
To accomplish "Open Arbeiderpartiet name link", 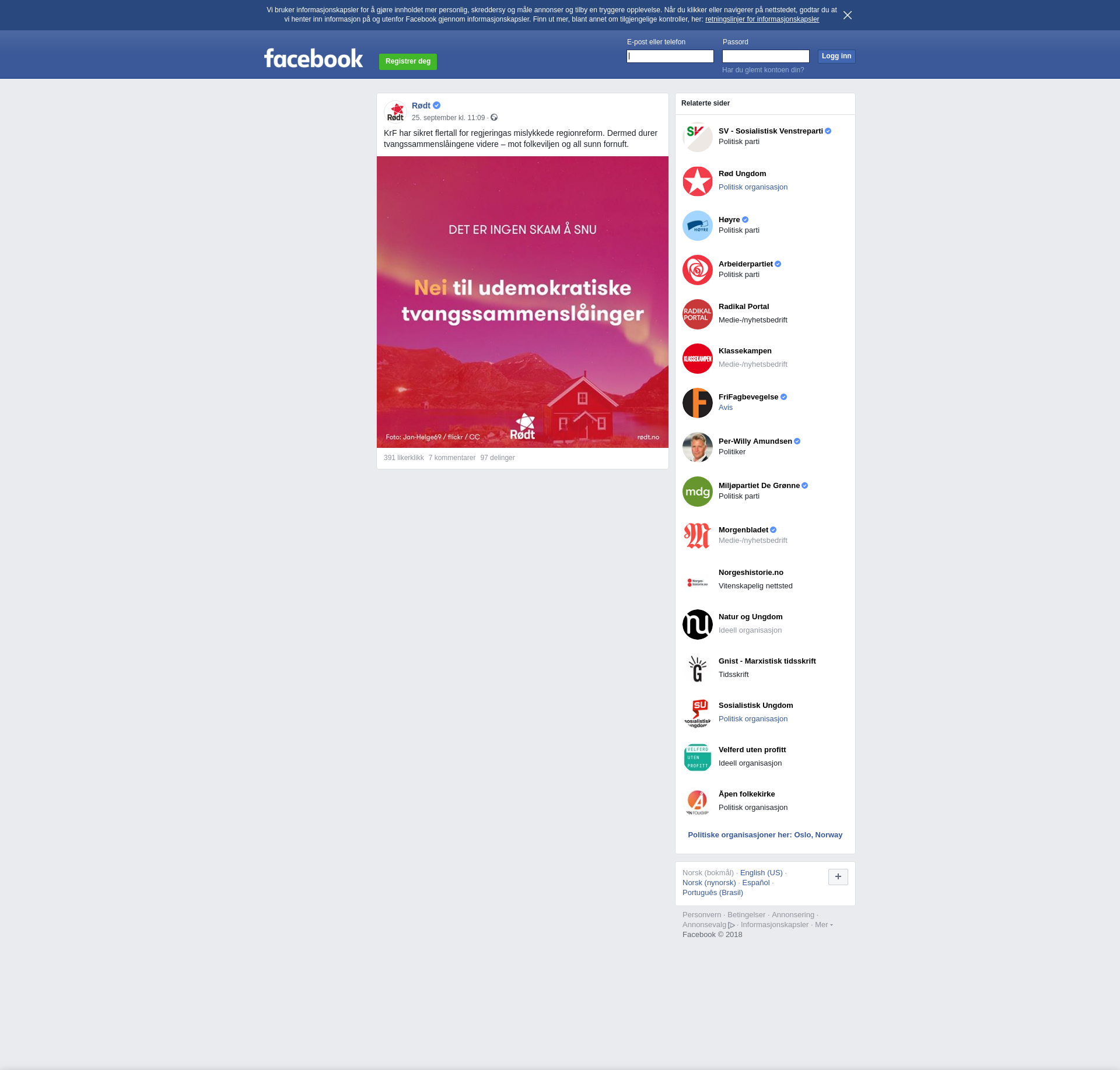I will [745, 264].
